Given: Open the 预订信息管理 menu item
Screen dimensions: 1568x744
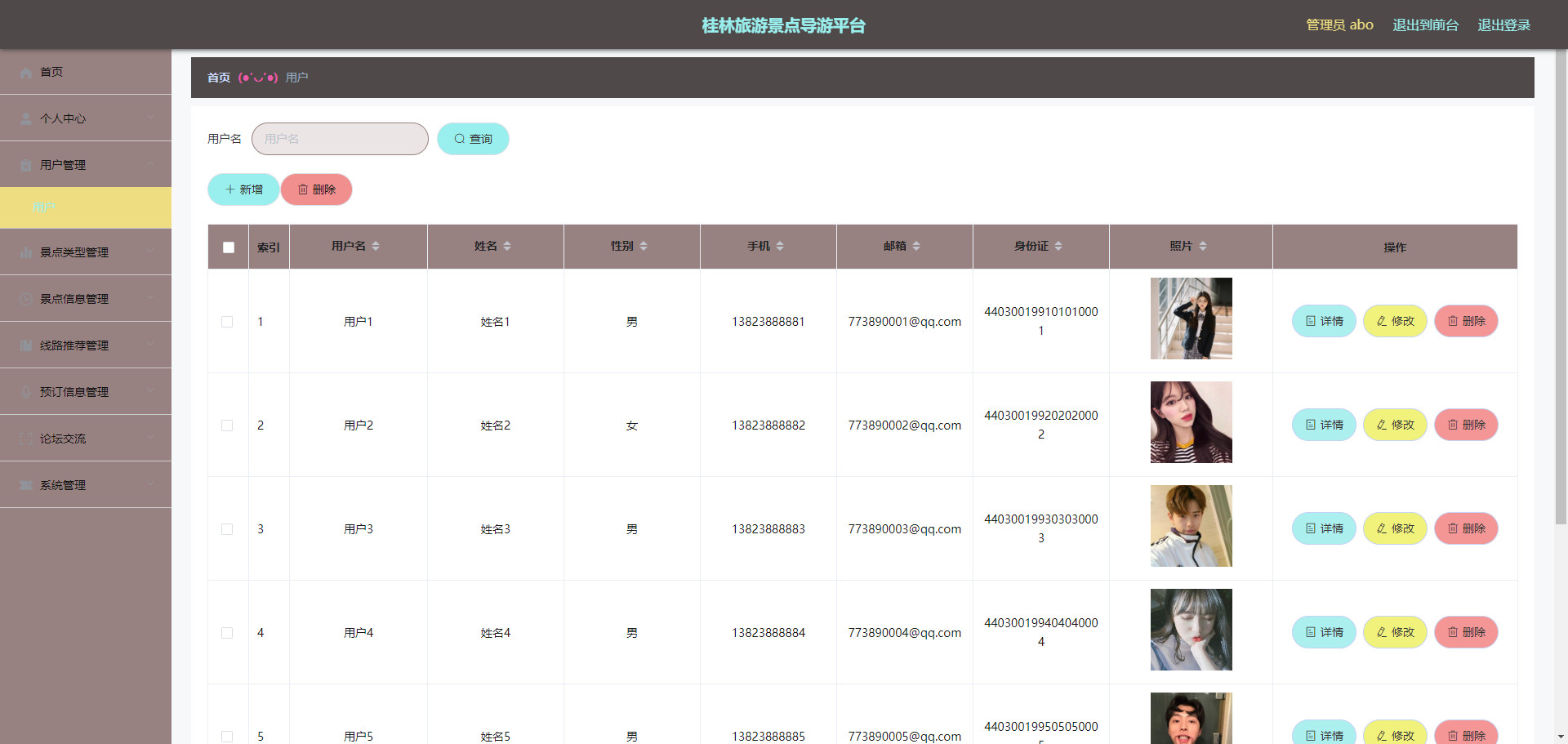Looking at the screenshot, I should (74, 392).
